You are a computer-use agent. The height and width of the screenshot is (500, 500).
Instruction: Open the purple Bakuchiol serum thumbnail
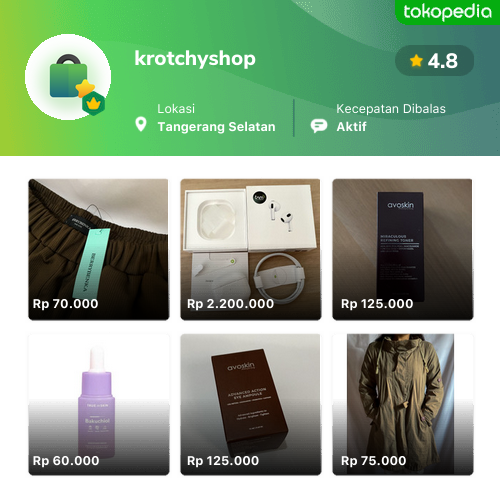pos(99,405)
